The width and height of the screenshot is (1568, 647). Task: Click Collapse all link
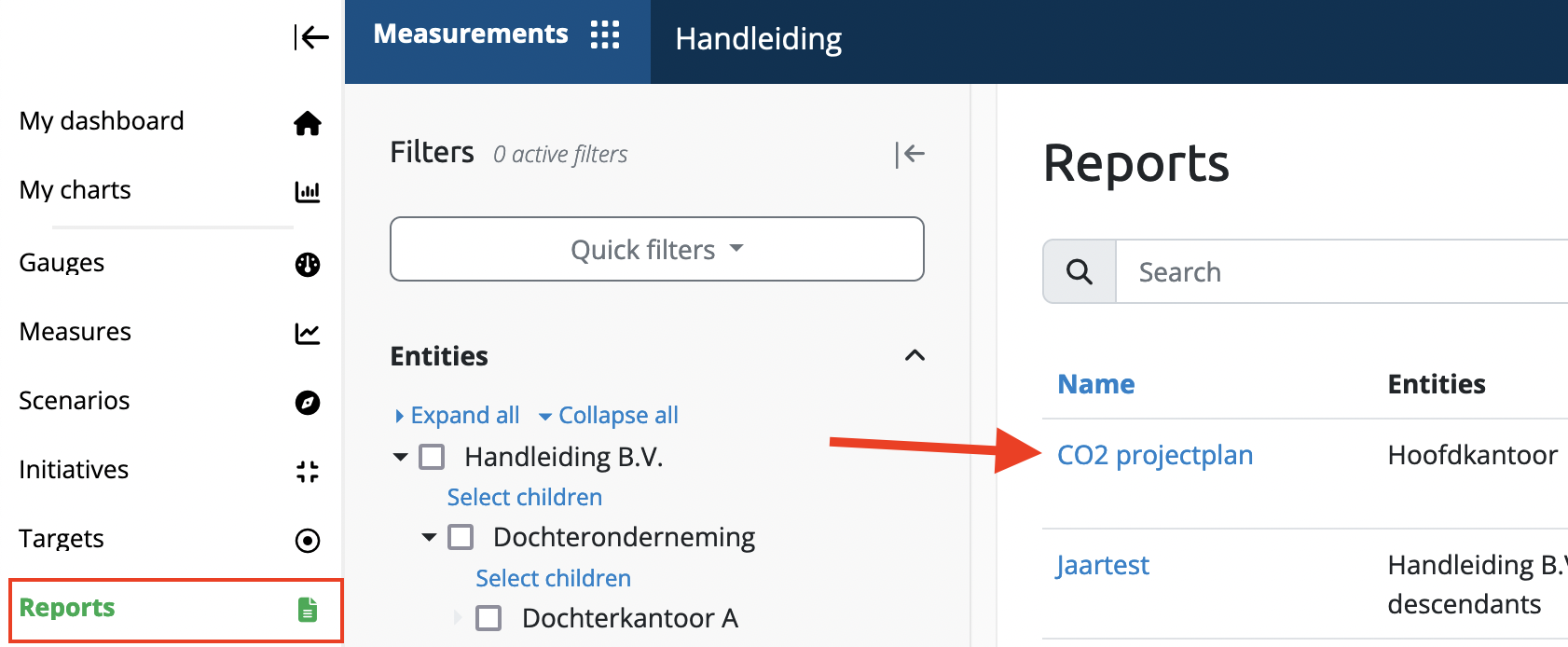609,415
